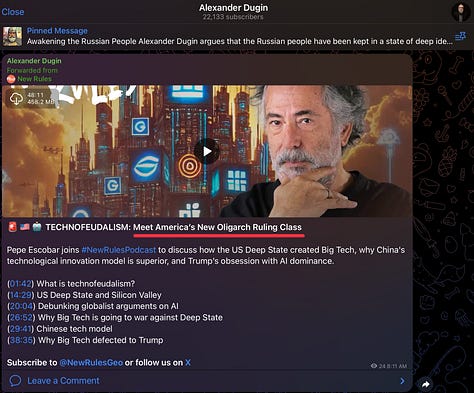
Task: Open the forwarded-from New Rules channel
Action: coord(34,79)
